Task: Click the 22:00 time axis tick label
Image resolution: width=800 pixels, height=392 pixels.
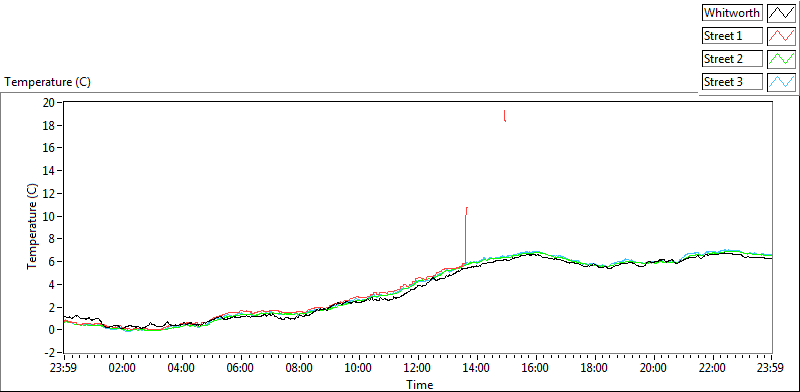Action: 712,368
